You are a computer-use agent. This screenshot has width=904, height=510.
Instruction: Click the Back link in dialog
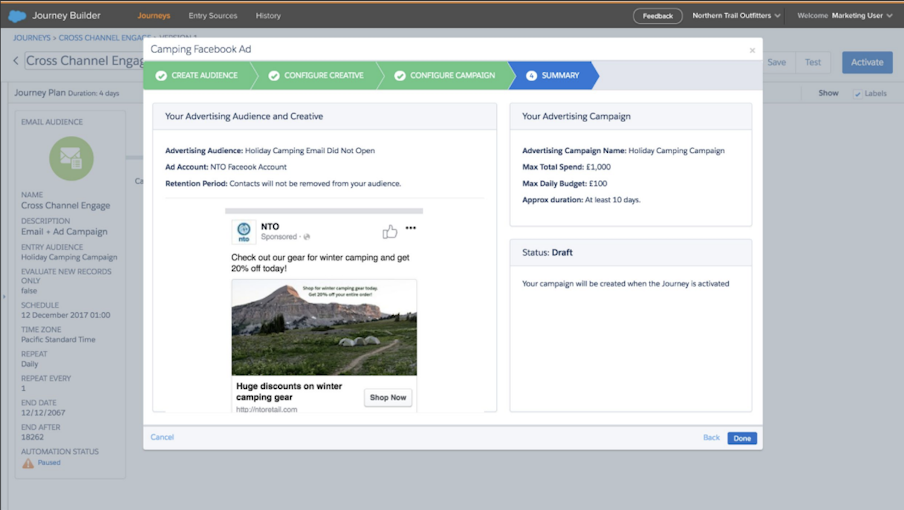(711, 438)
